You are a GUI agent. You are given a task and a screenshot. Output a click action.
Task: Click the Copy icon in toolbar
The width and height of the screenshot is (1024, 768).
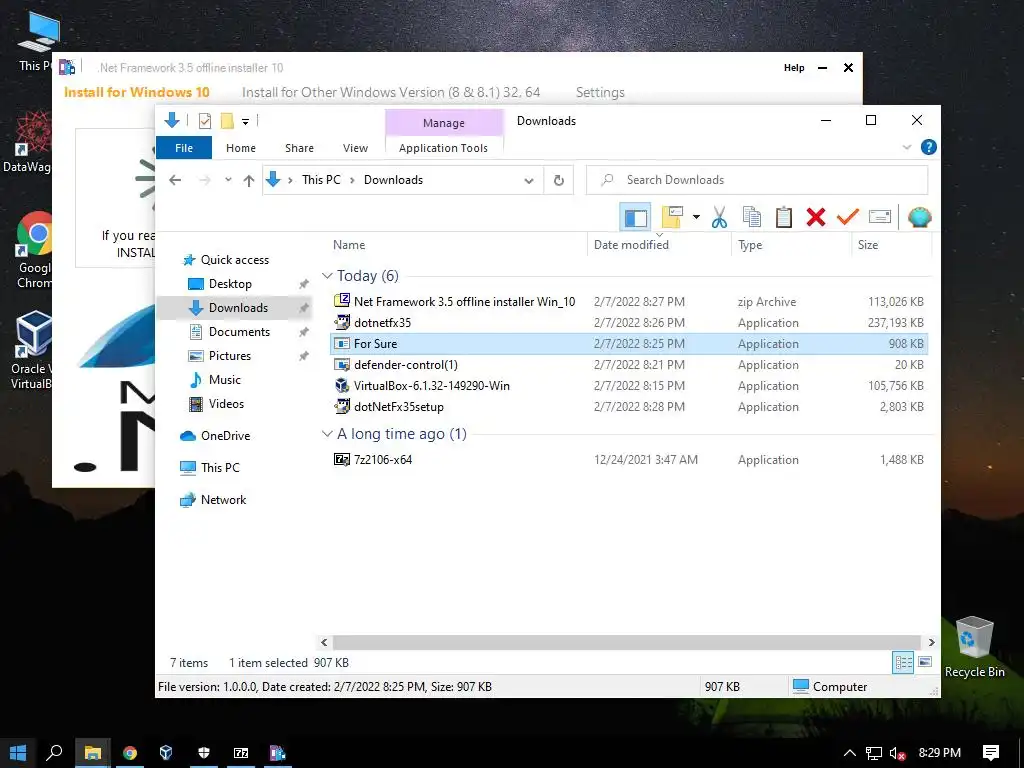pyautogui.click(x=752, y=217)
